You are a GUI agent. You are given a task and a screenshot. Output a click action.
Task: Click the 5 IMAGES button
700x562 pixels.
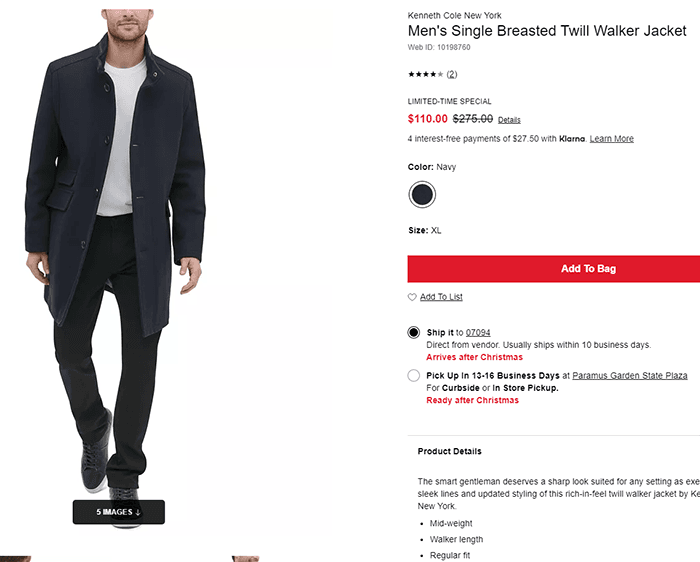(x=118, y=512)
